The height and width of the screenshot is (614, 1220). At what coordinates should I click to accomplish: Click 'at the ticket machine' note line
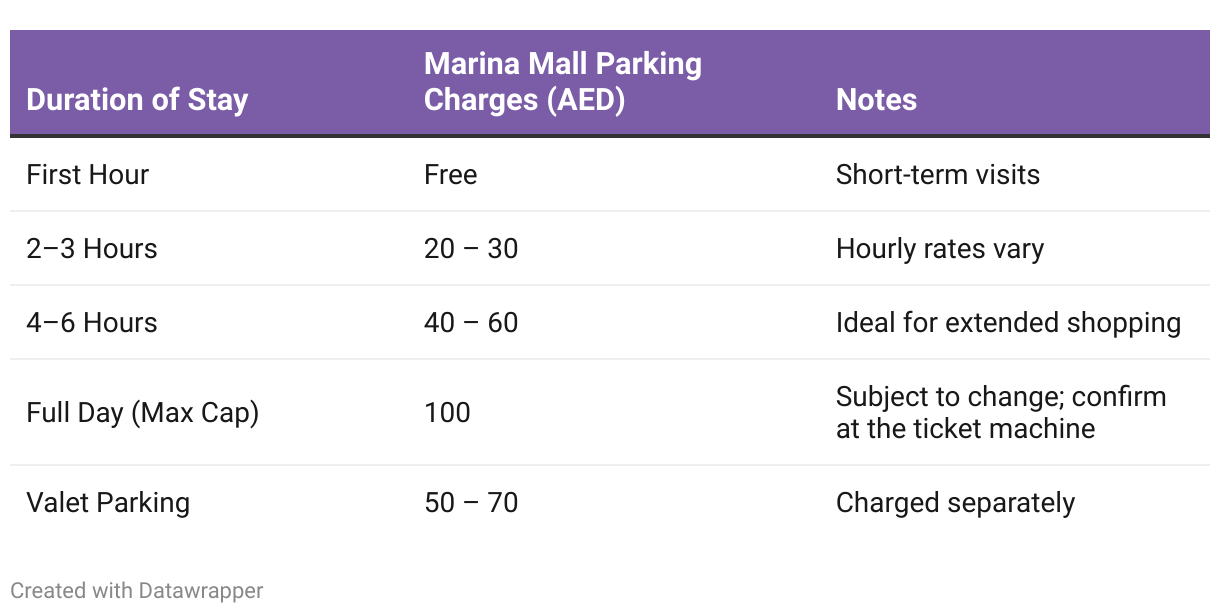coord(965,428)
